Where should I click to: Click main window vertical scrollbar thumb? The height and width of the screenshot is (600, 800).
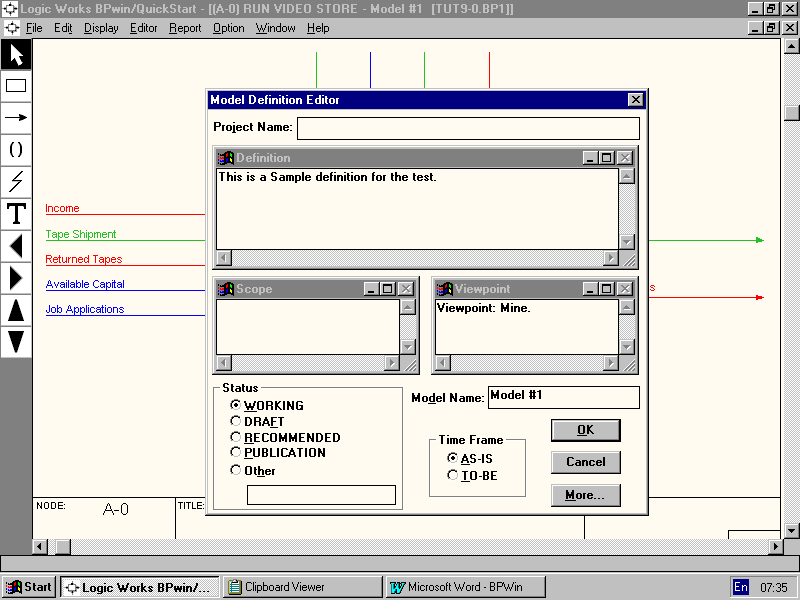pyautogui.click(x=791, y=113)
